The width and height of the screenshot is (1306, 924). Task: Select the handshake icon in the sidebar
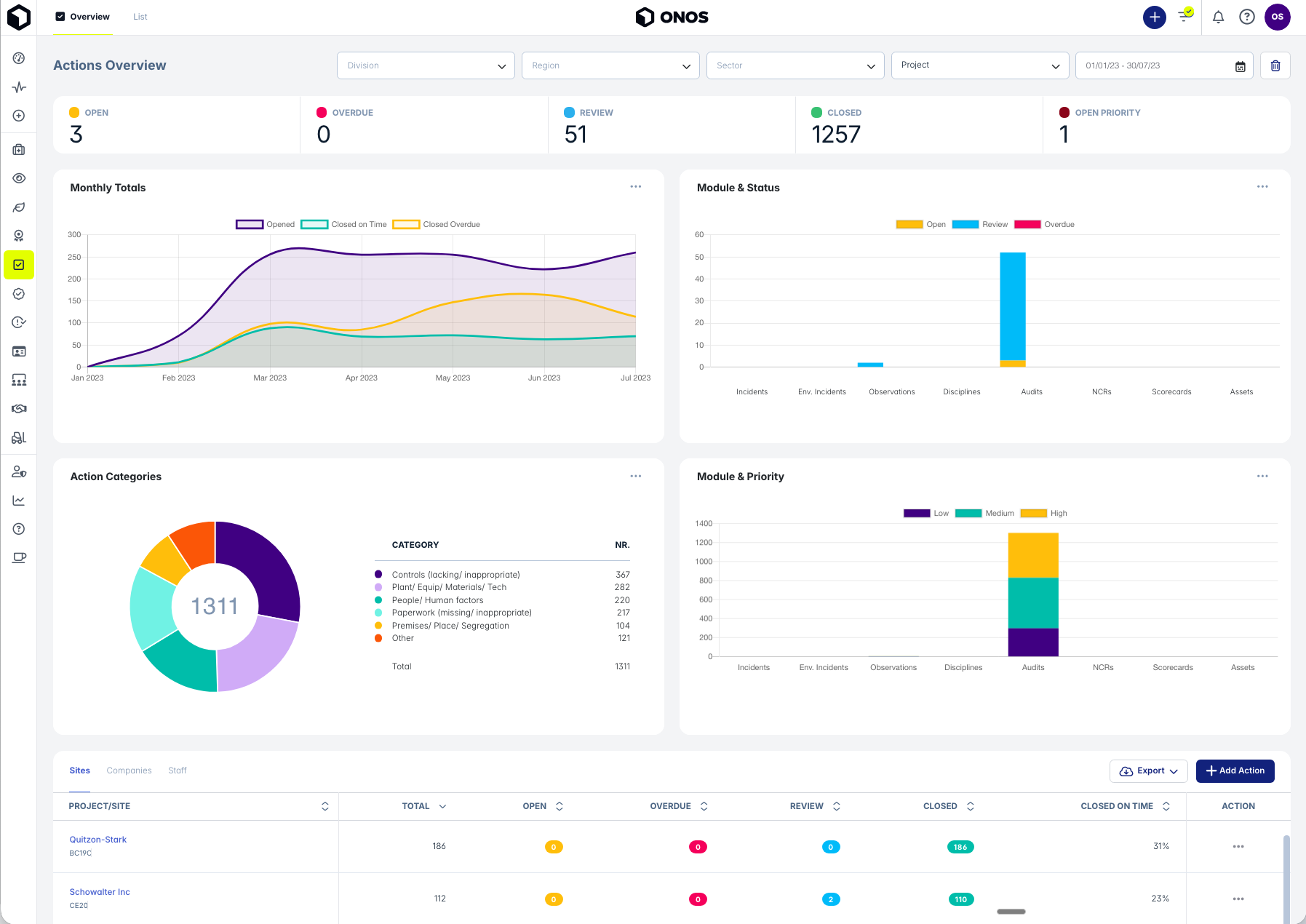coord(19,408)
